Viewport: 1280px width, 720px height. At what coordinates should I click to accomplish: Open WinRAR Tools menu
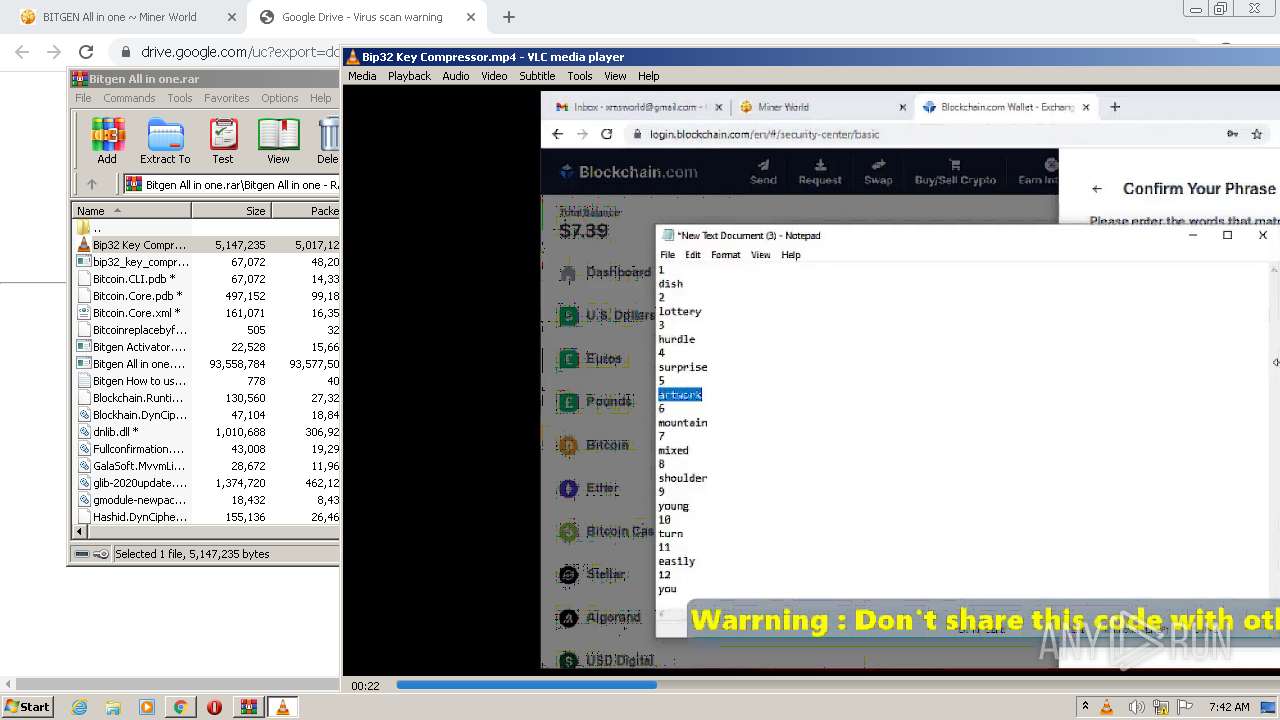click(x=180, y=98)
